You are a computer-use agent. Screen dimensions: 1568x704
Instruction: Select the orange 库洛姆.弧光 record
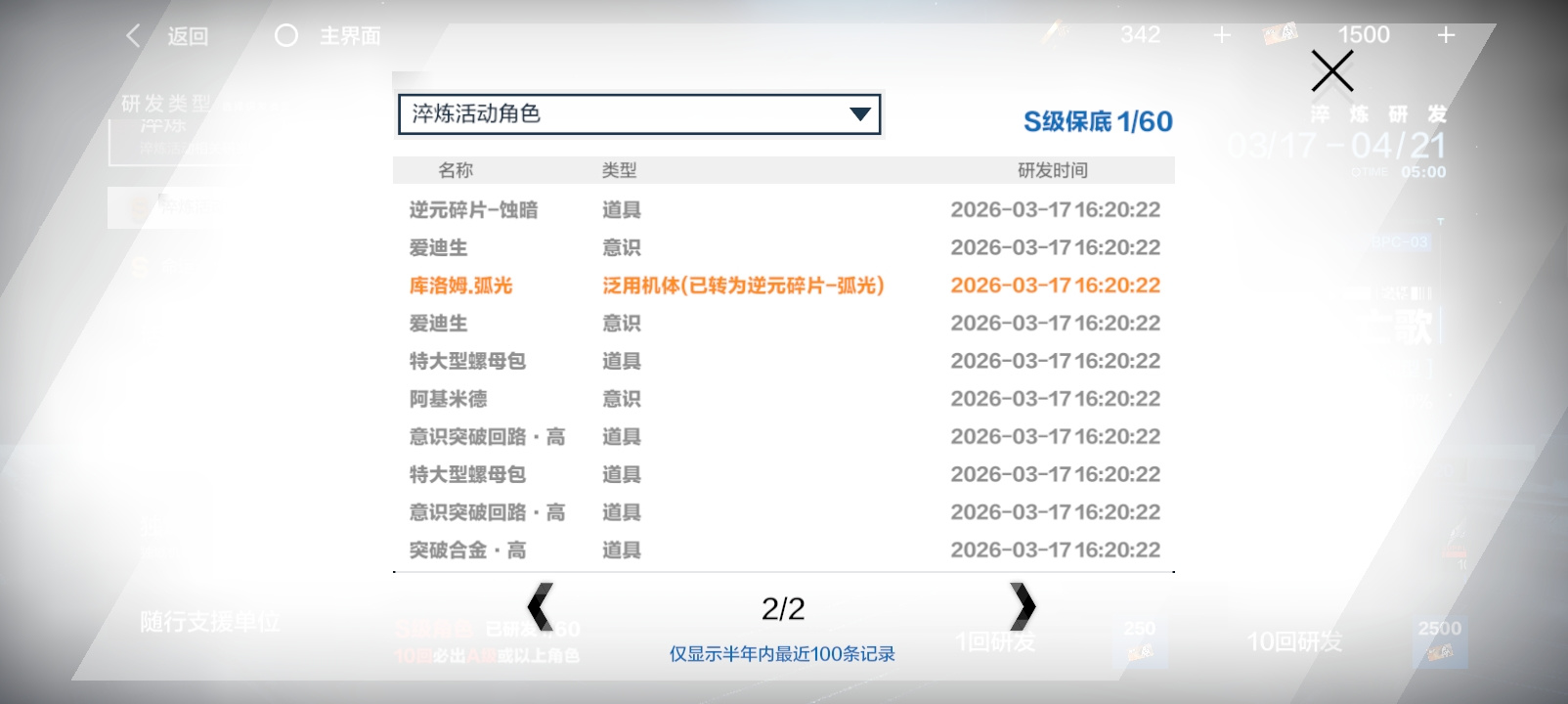pyautogui.click(x=784, y=286)
